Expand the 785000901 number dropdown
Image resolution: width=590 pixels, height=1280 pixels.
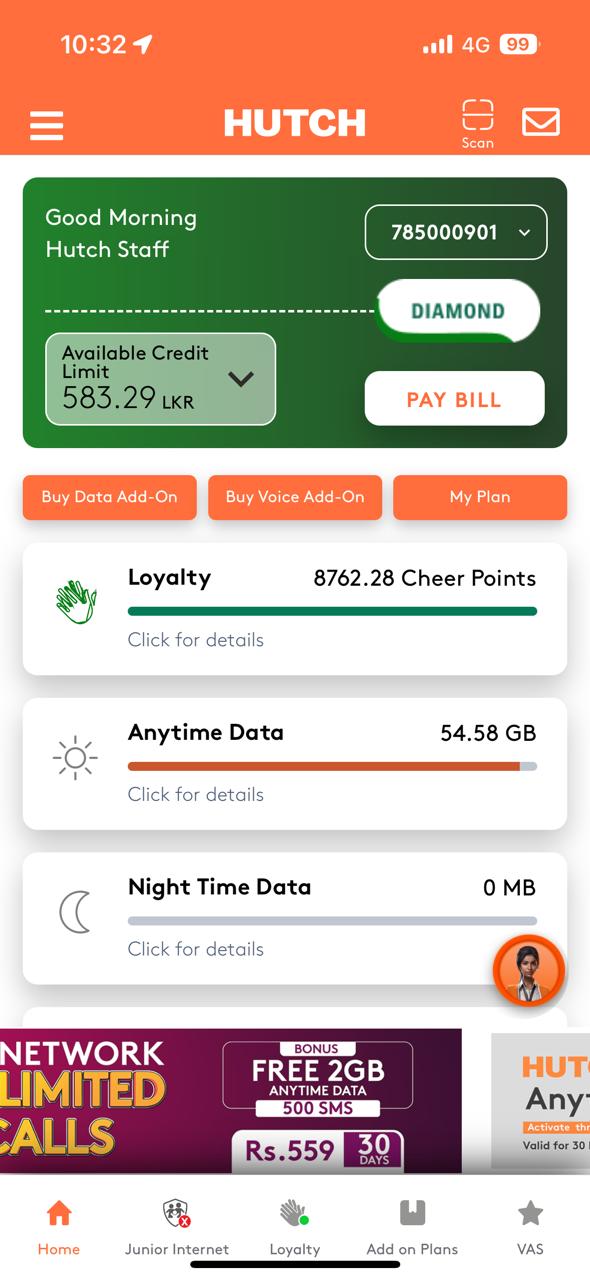456,232
